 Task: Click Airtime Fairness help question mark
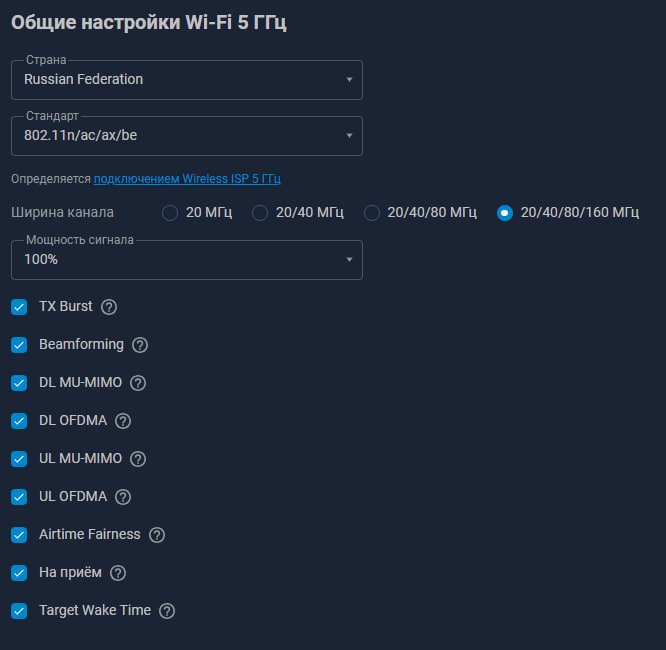pyautogui.click(x=157, y=535)
